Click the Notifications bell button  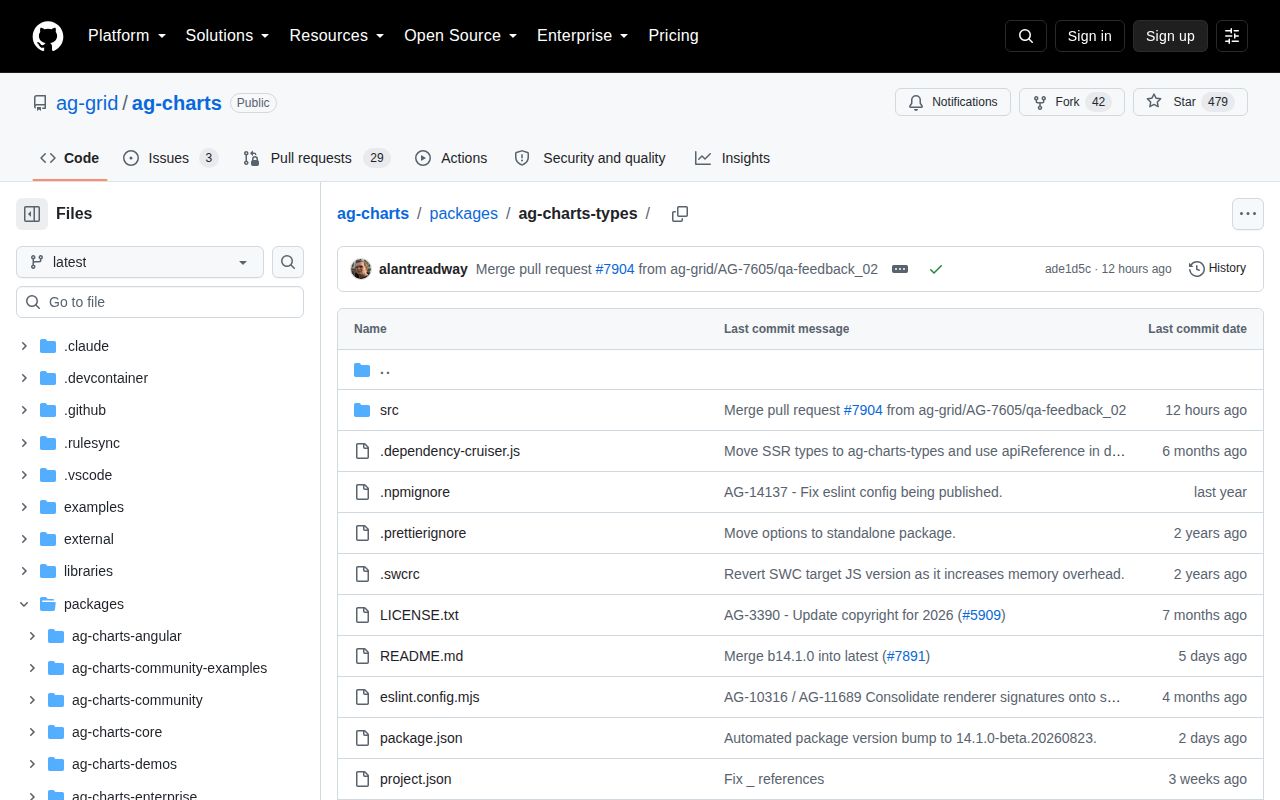[x=952, y=102]
